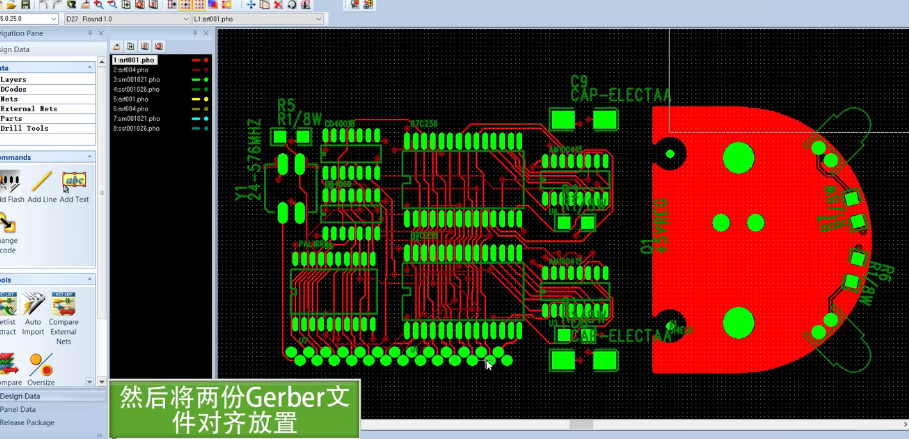Switch to the Panel Data tab
Screen dimensions: 909x439
[x=52, y=409]
